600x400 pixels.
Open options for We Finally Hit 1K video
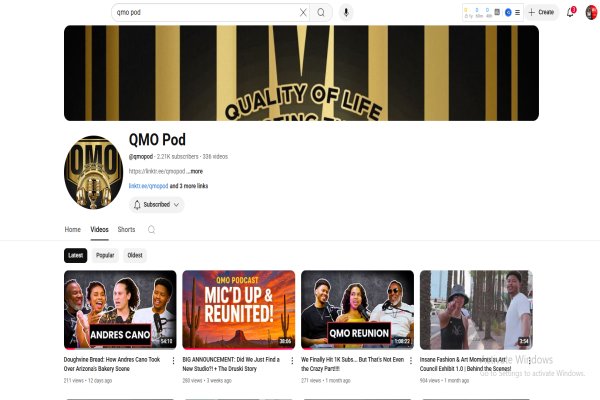pos(411,361)
